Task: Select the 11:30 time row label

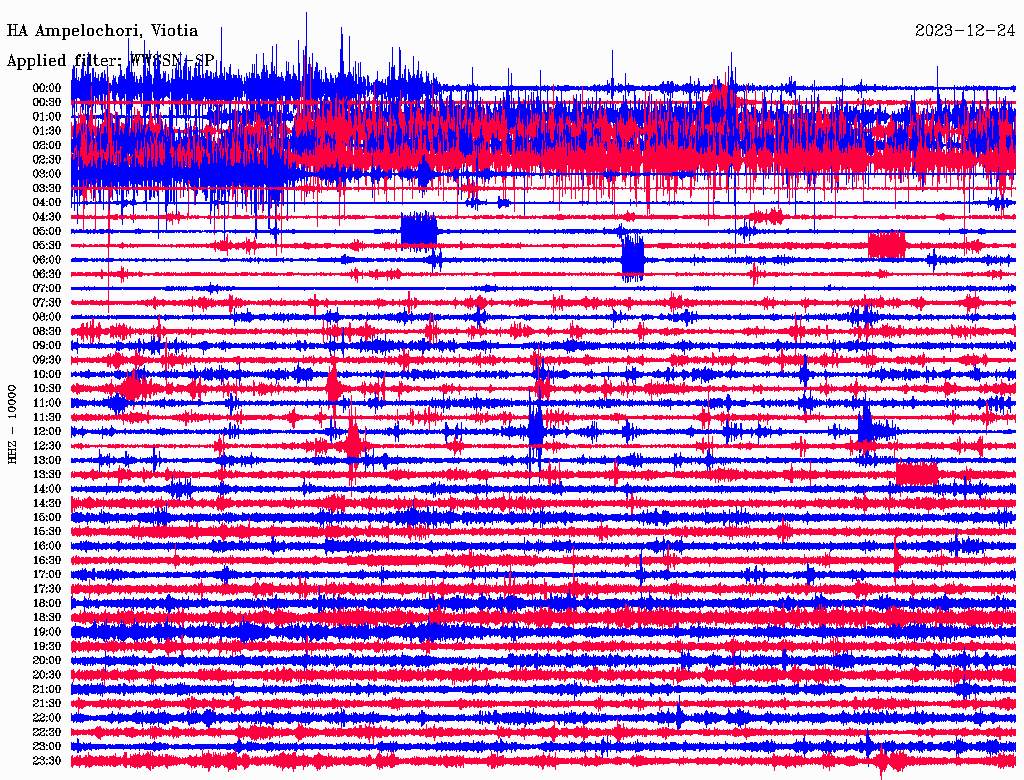Action: [x=47, y=417]
